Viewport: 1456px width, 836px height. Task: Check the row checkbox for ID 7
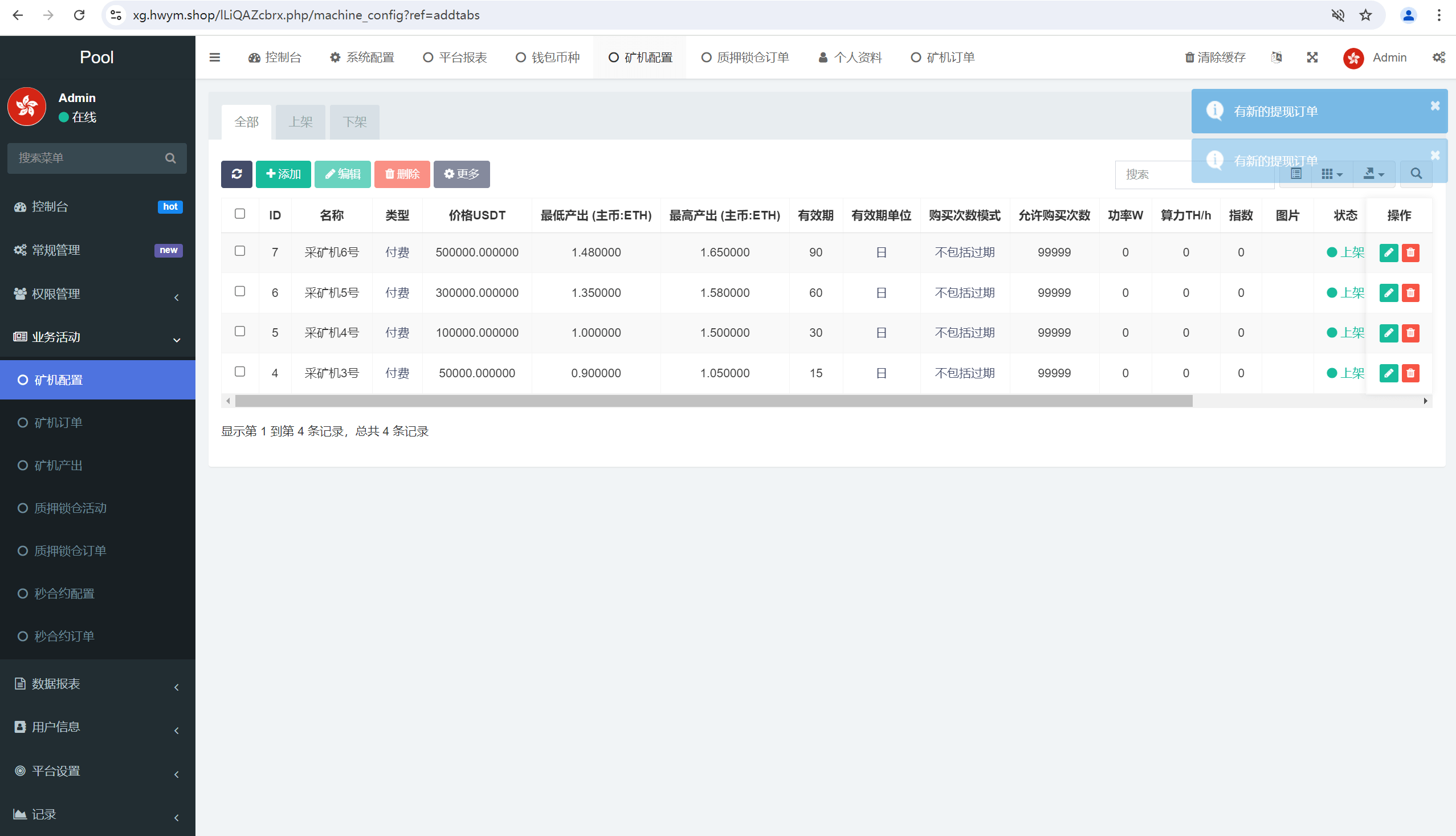[x=239, y=251]
